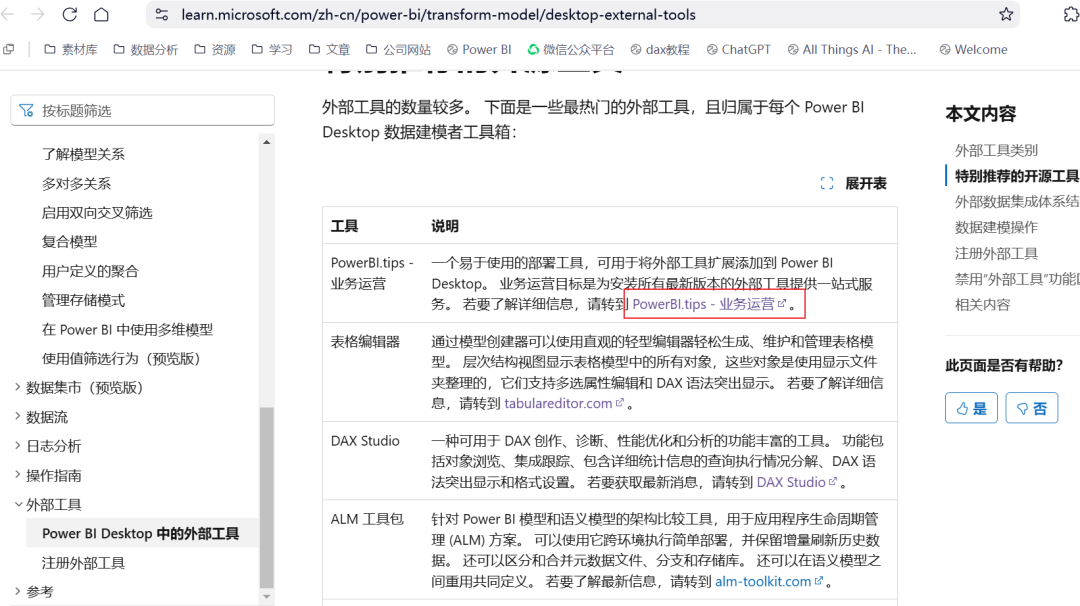Open 使用值筛选行为（预览版） in sidebar
This screenshot has width=1080, height=606.
[x=121, y=359]
